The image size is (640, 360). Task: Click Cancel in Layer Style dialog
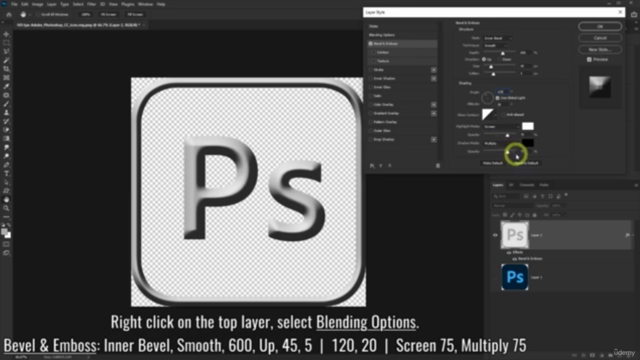600,38
